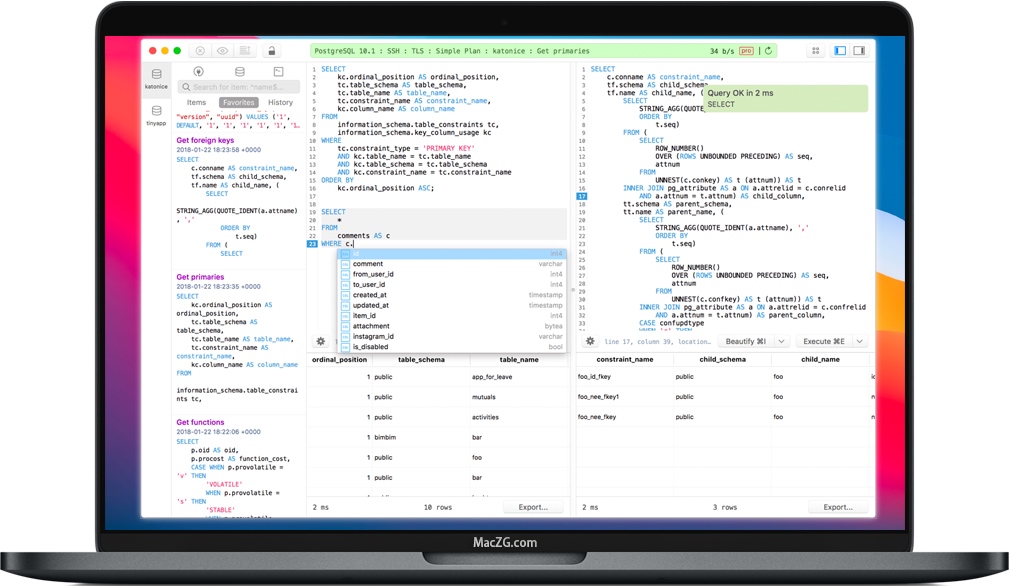The image size is (1009, 586).
Task: Click the Export button below the left results
Action: 534,507
